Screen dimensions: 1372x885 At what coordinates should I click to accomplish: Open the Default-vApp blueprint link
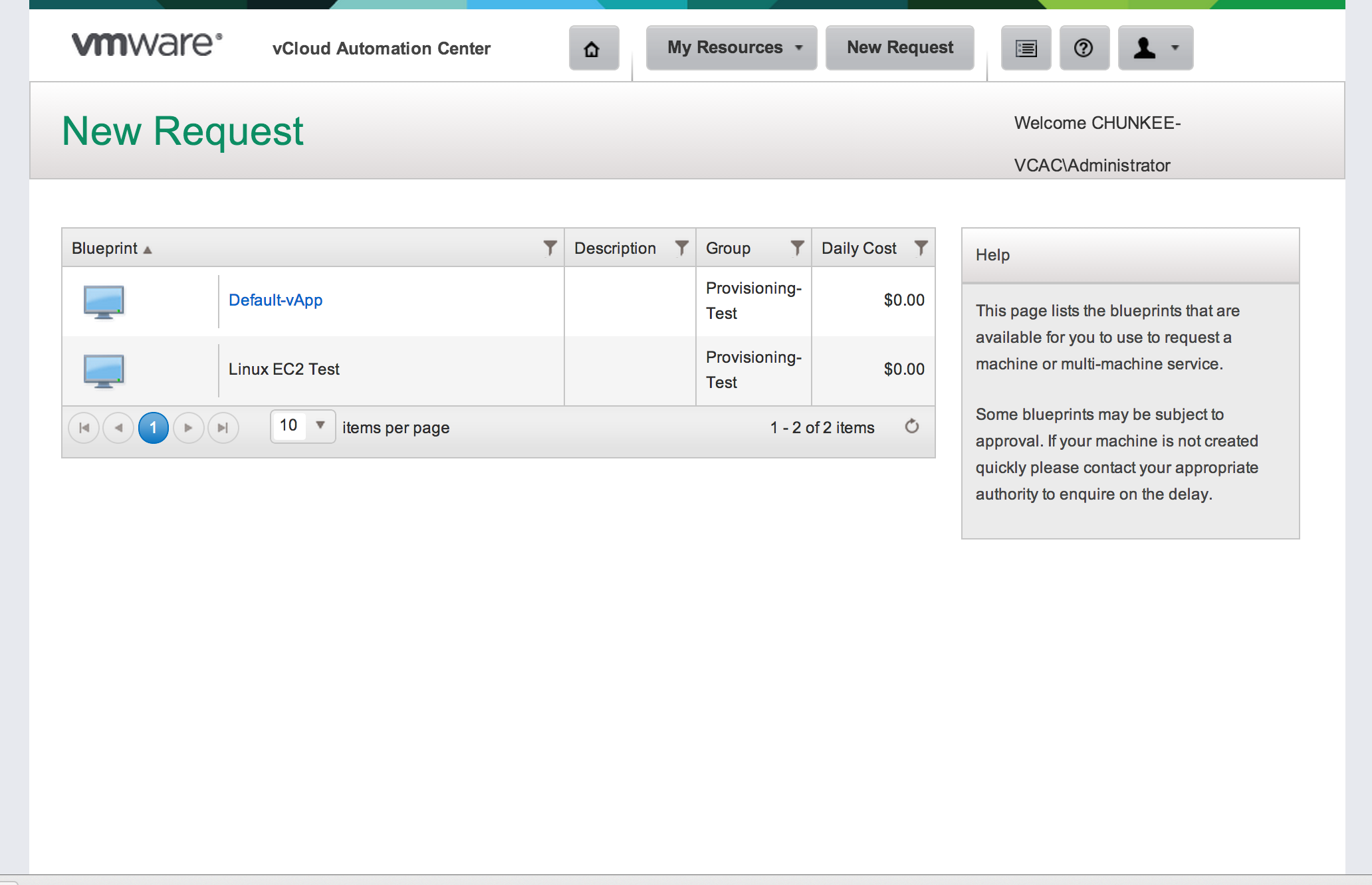(275, 300)
